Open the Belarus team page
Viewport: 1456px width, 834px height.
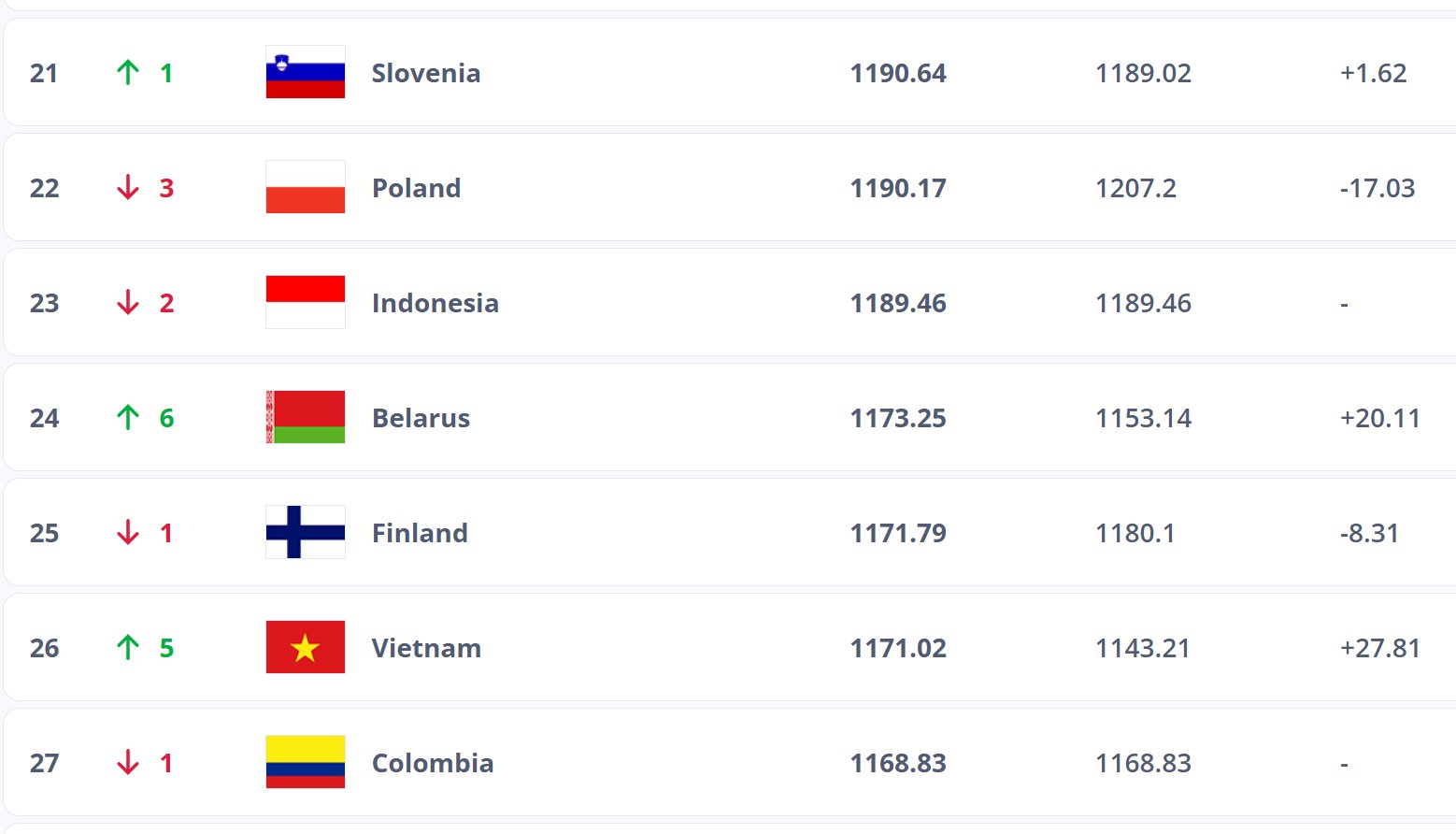421,418
